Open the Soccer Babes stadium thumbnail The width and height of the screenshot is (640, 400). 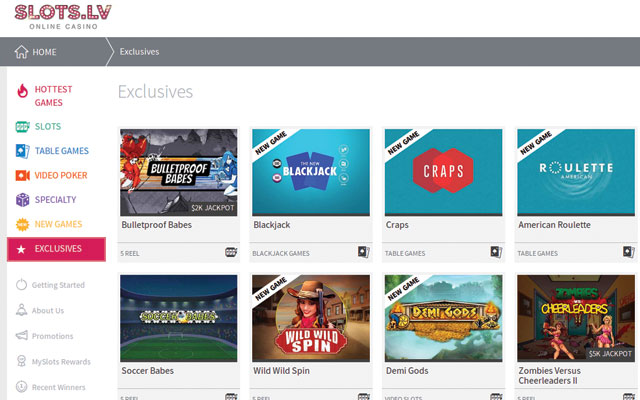pyautogui.click(x=178, y=318)
